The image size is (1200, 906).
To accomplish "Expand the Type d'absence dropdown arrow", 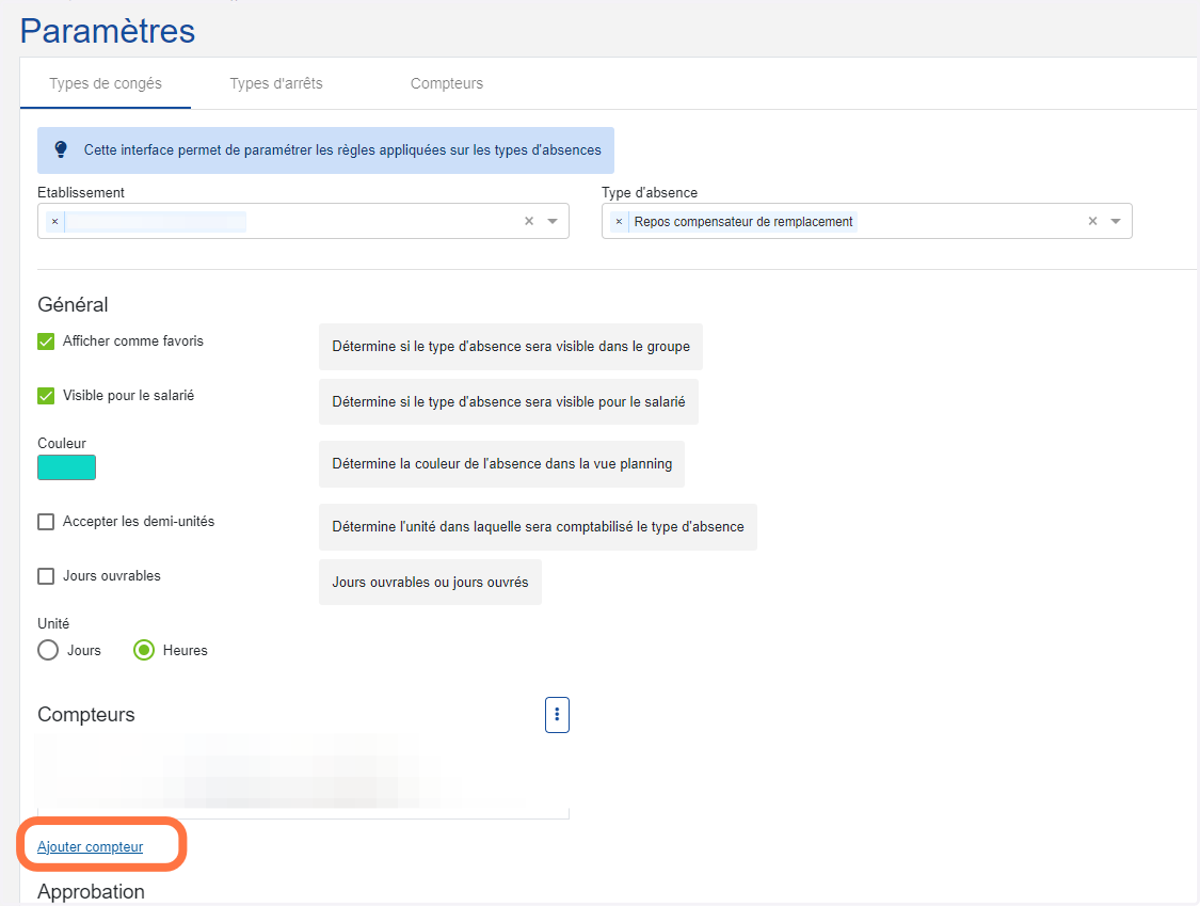I will (x=1116, y=222).
